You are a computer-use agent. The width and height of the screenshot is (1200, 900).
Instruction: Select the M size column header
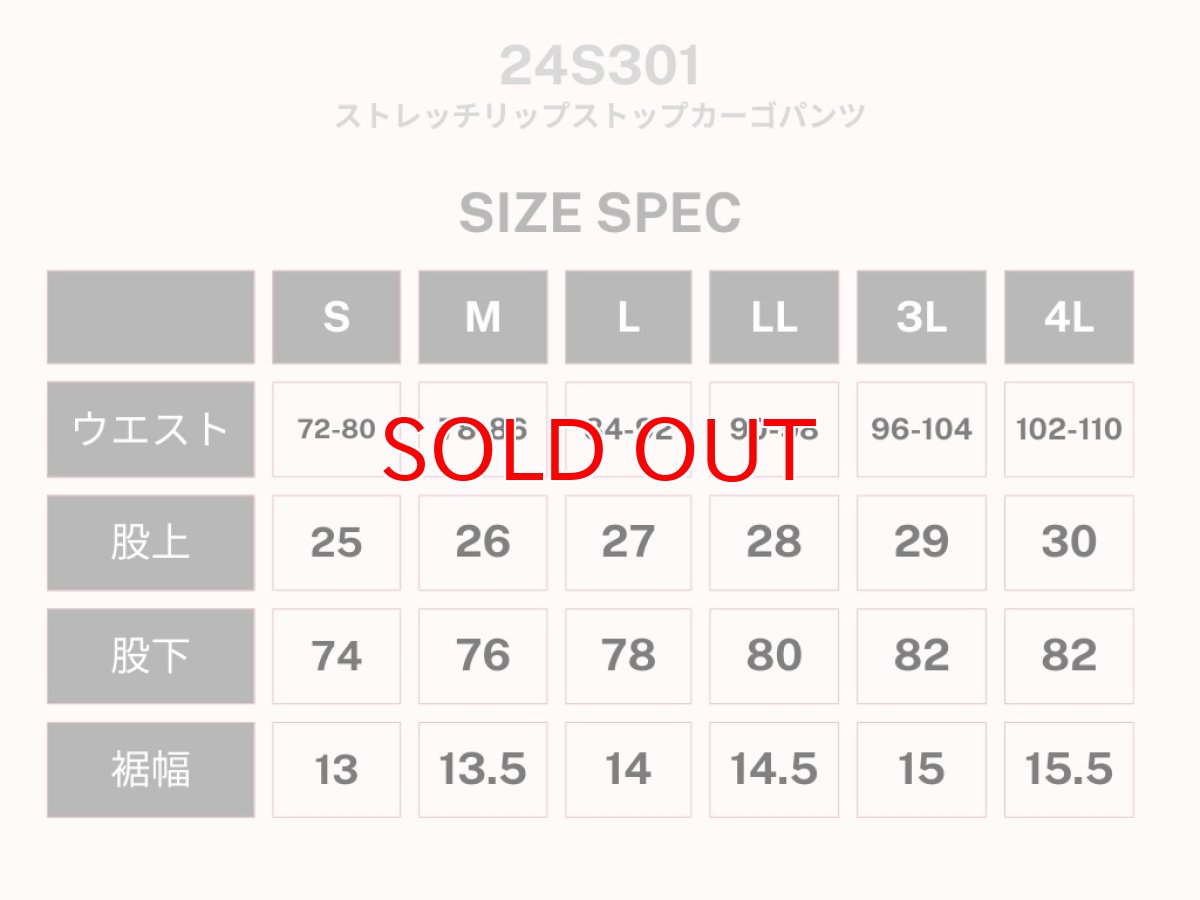point(483,317)
